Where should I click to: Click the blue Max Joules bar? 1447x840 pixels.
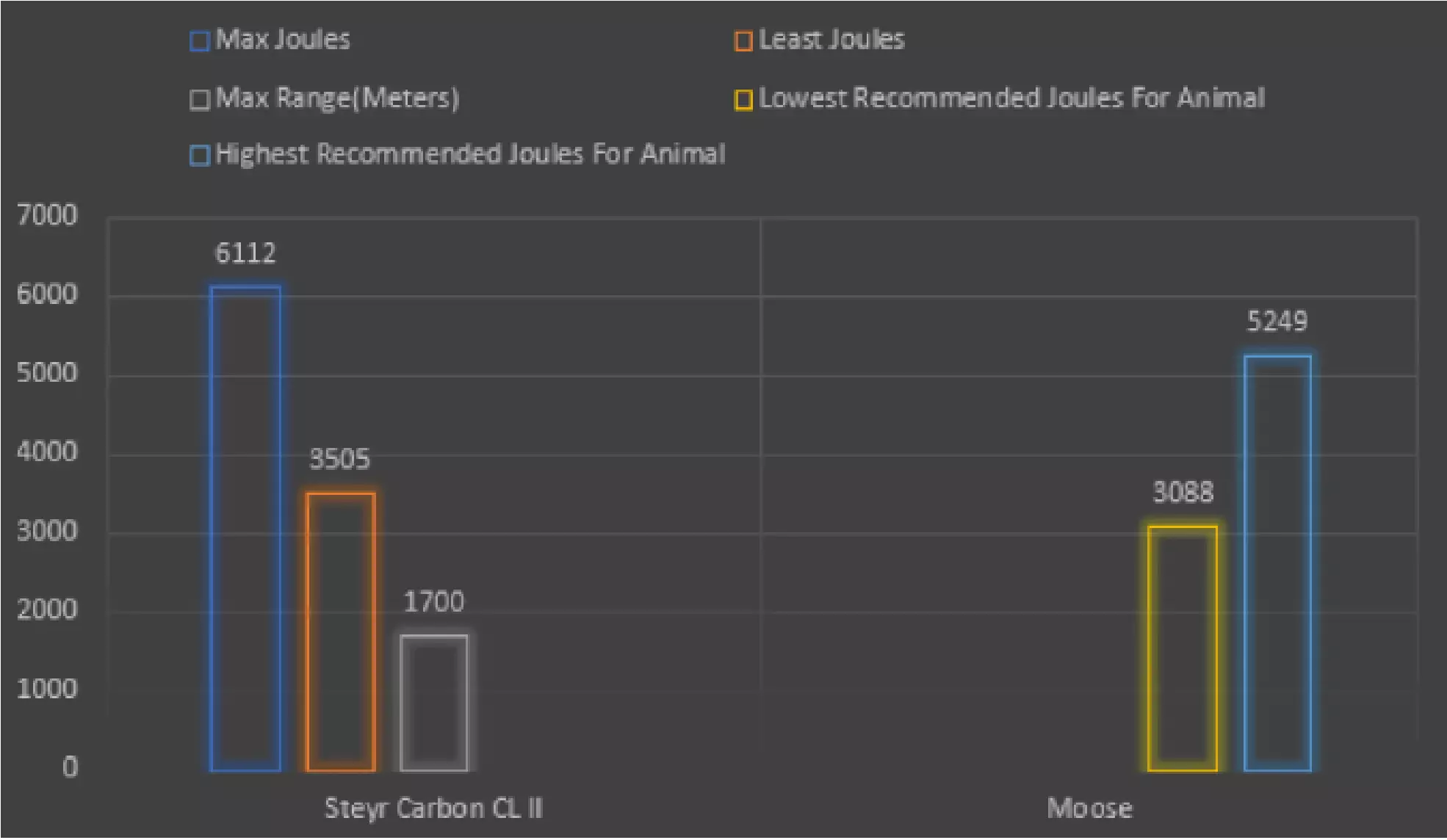(x=245, y=529)
